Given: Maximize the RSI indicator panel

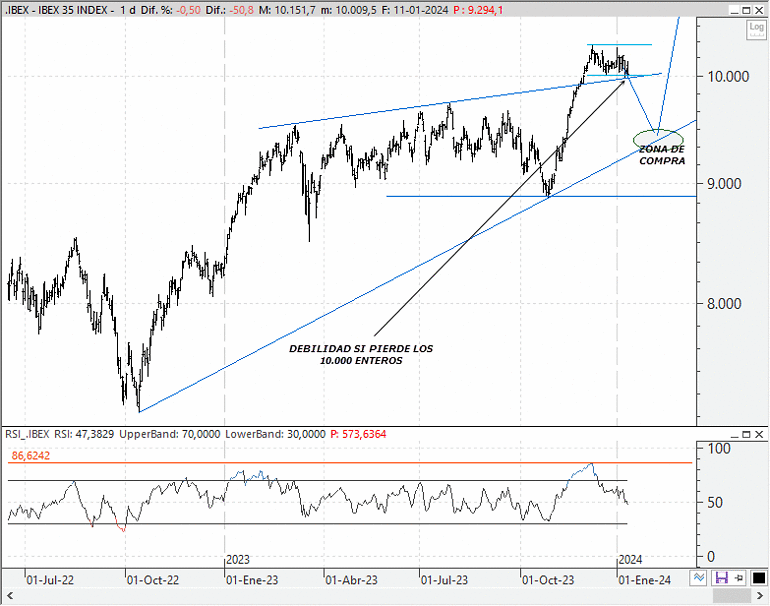Looking at the screenshot, I should (x=746, y=434).
